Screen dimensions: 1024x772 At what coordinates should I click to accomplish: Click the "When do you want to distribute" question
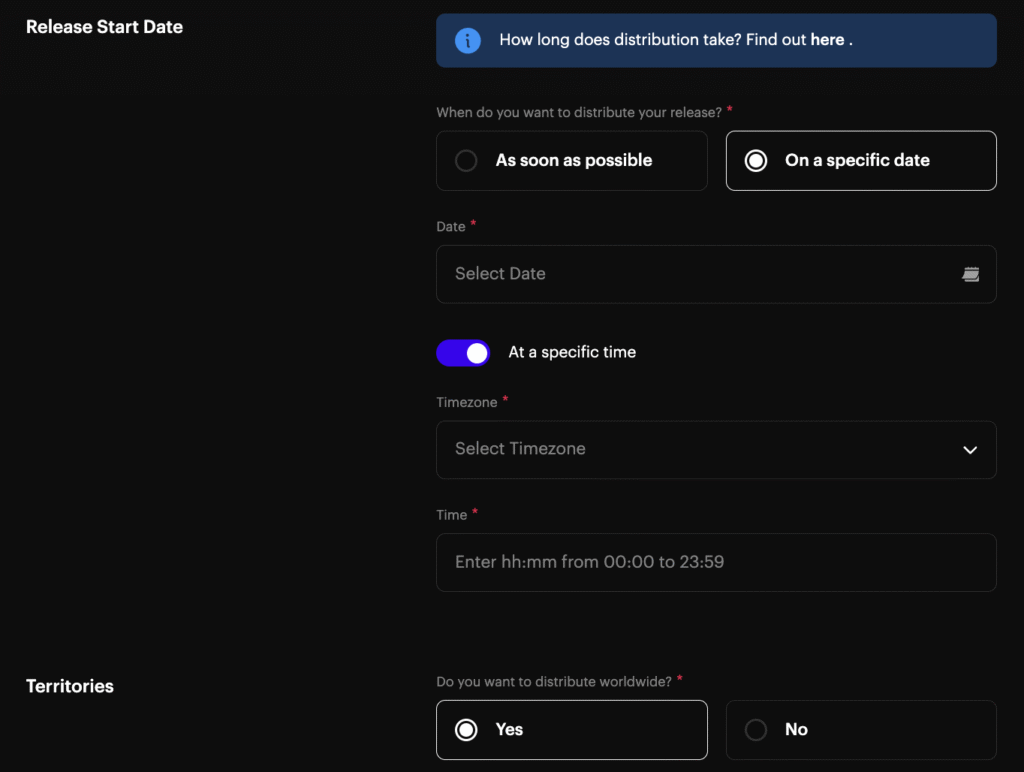pyautogui.click(x=578, y=113)
